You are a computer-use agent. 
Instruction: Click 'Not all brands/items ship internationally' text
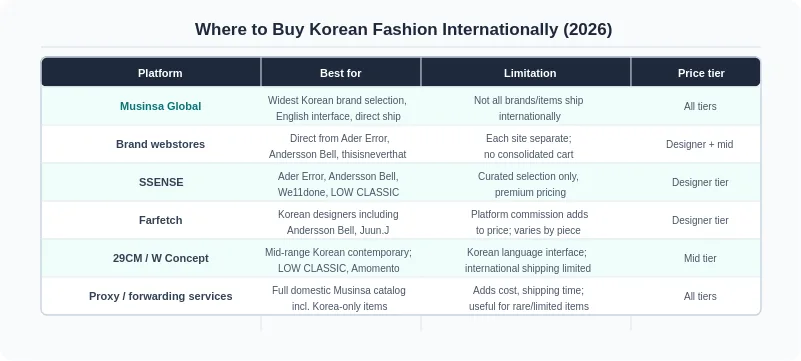click(529, 108)
